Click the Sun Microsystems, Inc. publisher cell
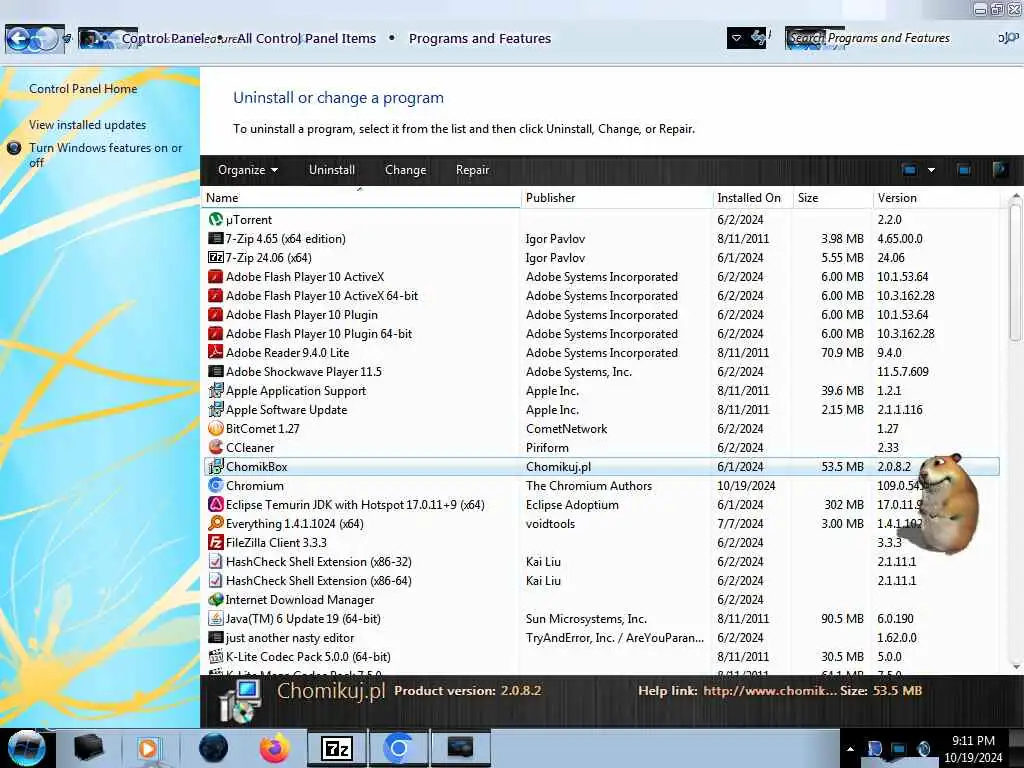1024x768 pixels. (586, 618)
